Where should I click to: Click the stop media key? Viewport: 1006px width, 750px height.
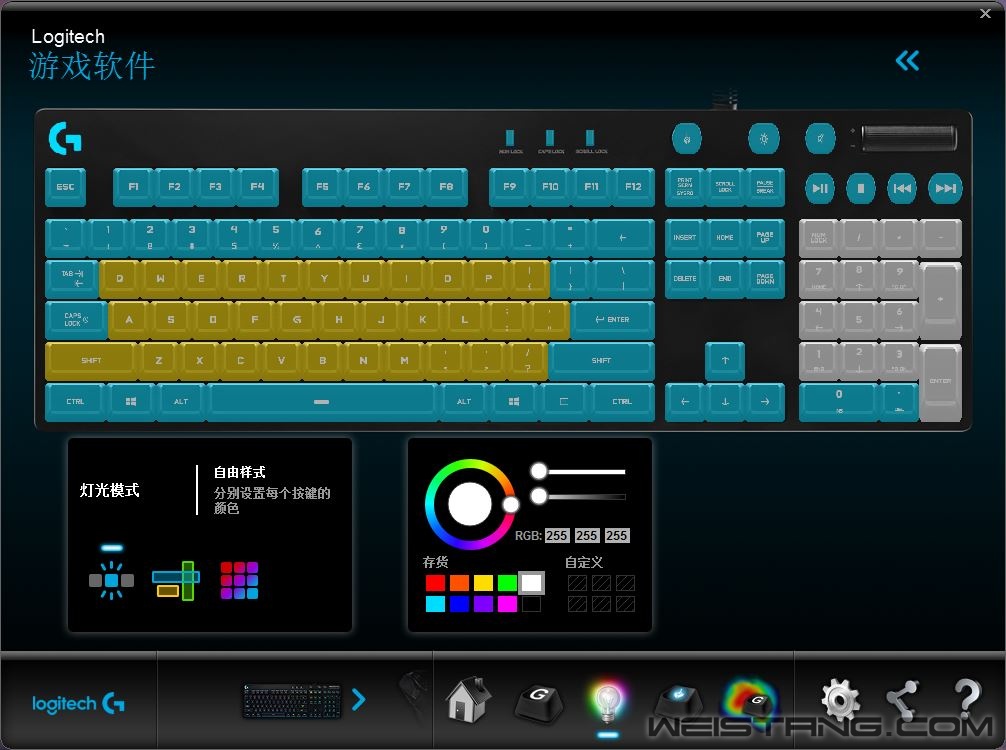tap(861, 188)
